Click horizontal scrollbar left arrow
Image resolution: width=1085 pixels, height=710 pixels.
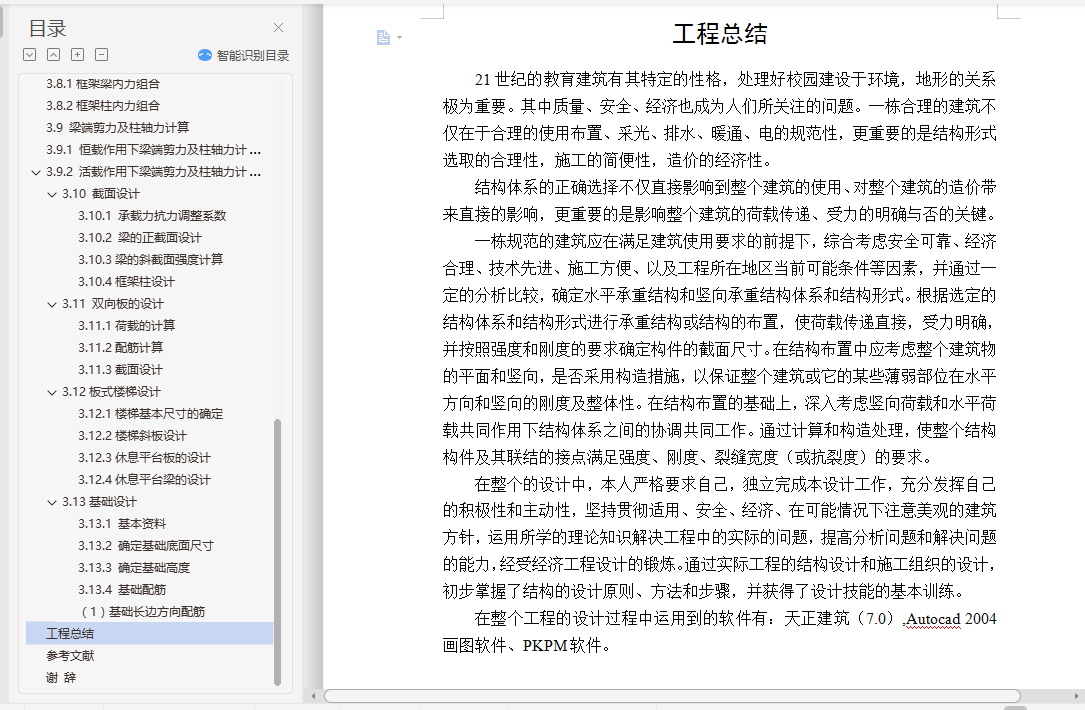313,696
